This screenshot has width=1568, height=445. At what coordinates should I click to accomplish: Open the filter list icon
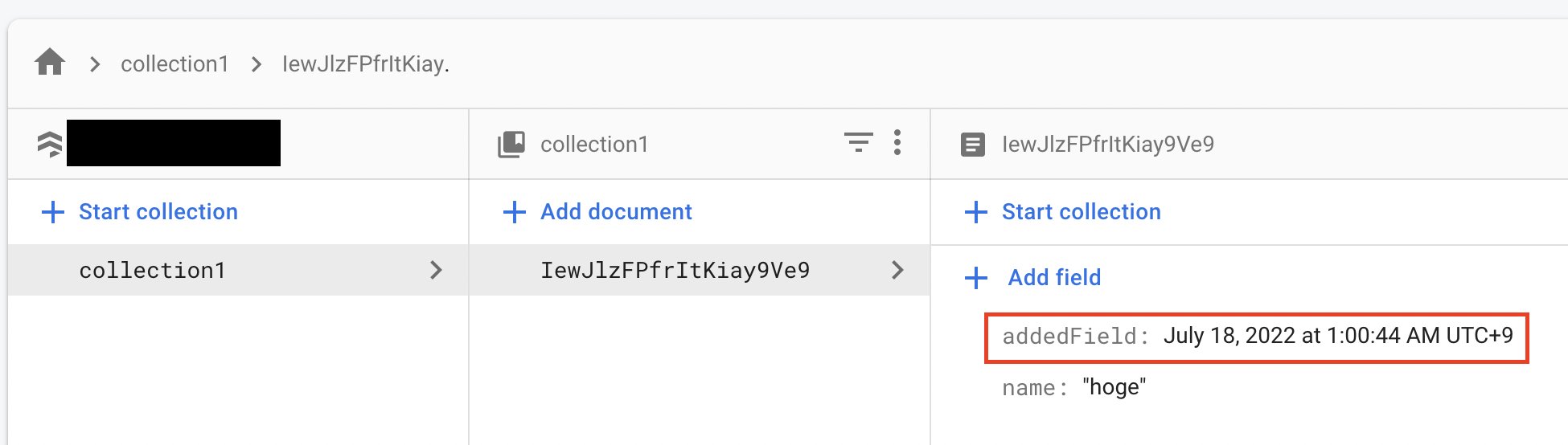click(x=858, y=143)
